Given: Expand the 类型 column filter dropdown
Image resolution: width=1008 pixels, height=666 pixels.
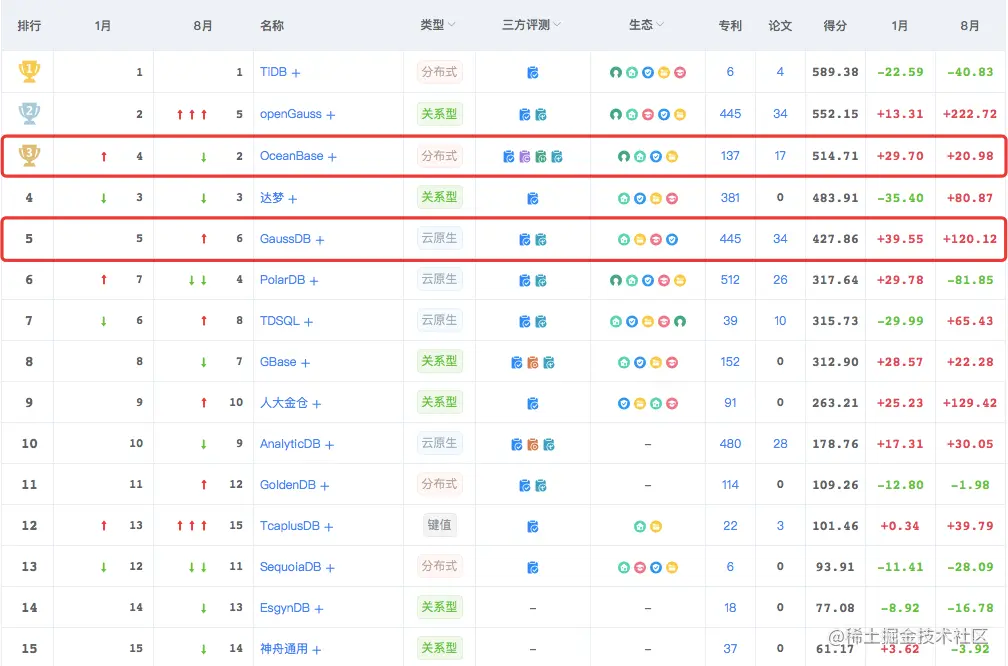Looking at the screenshot, I should click(x=452, y=24).
